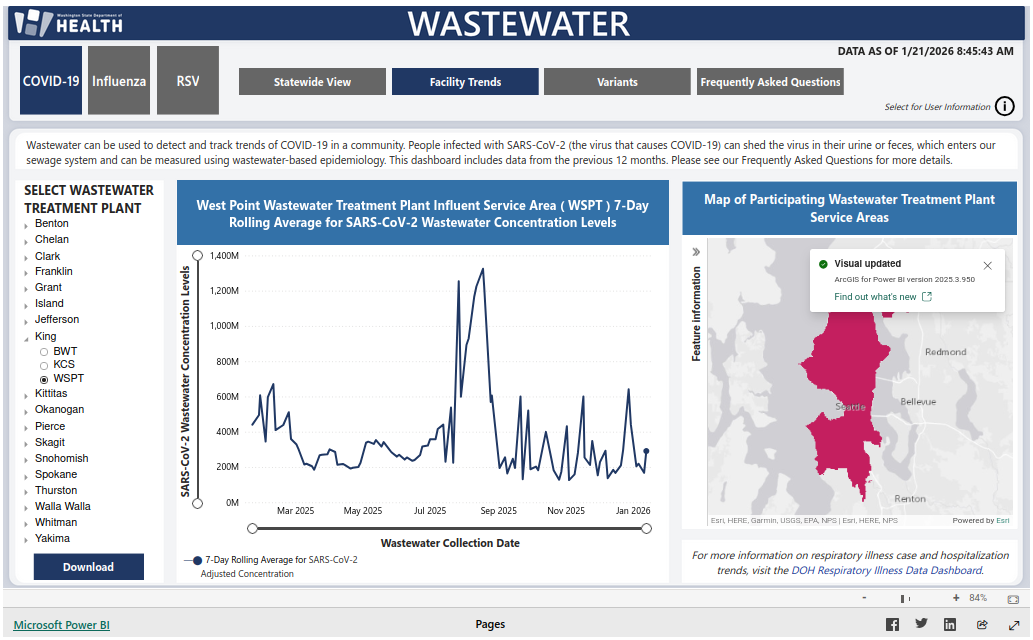Select the KCS treatment plant radio button
This screenshot has height=640, width=1033.
click(44, 365)
